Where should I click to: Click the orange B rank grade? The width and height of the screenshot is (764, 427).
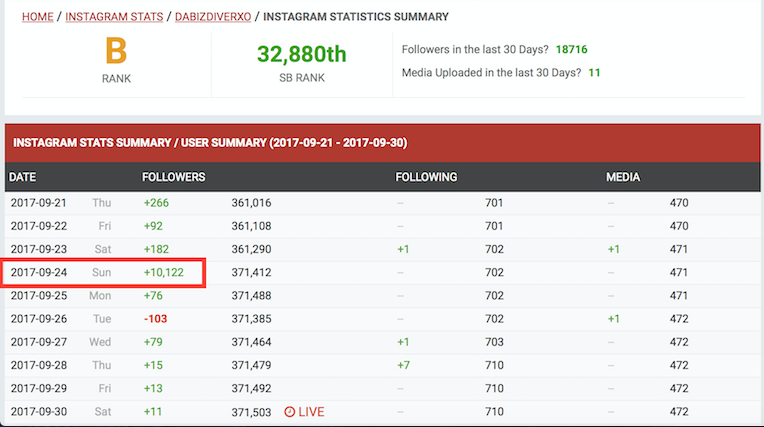[x=116, y=51]
